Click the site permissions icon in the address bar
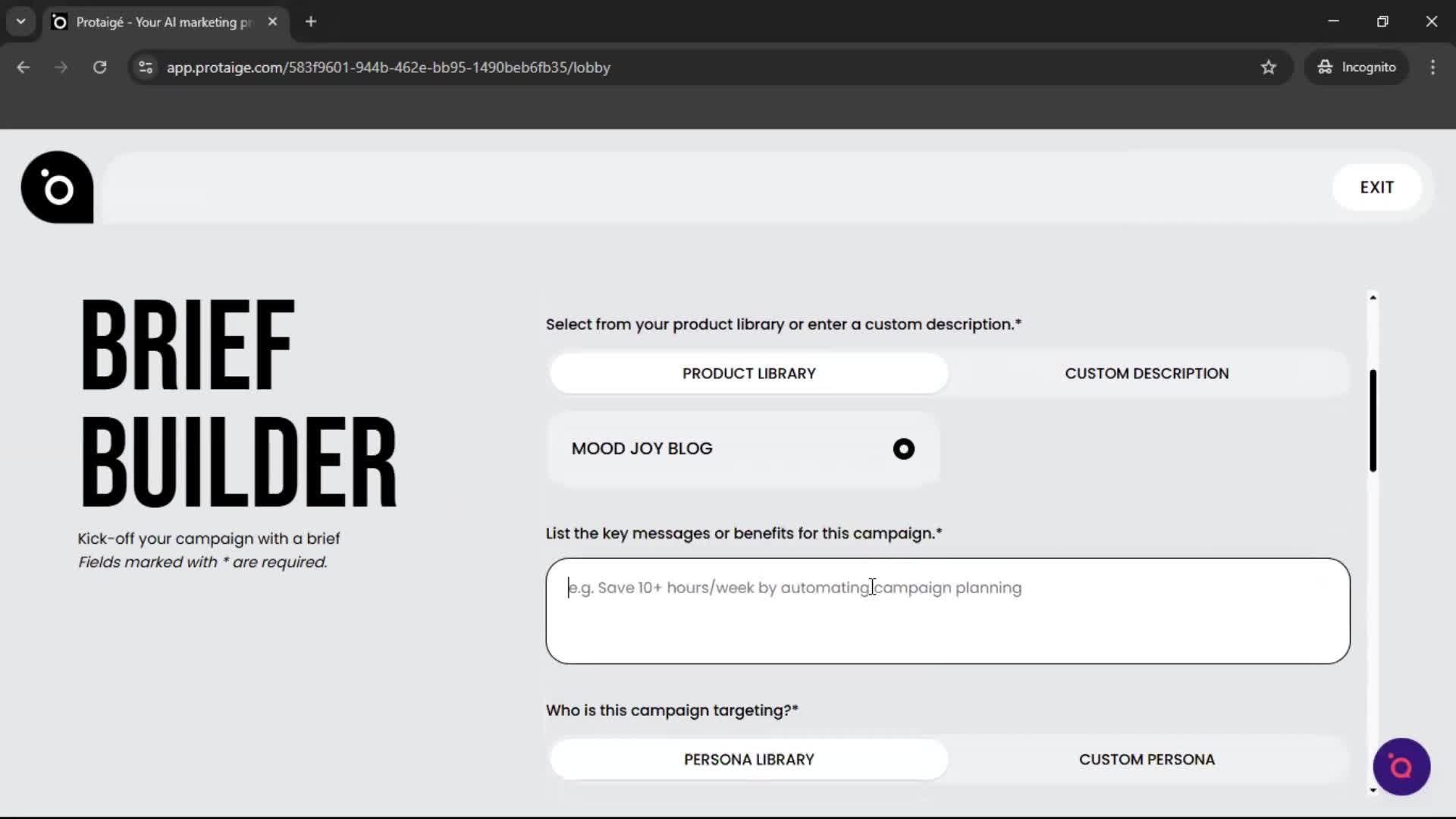Image resolution: width=1456 pixels, height=819 pixels. [145, 67]
